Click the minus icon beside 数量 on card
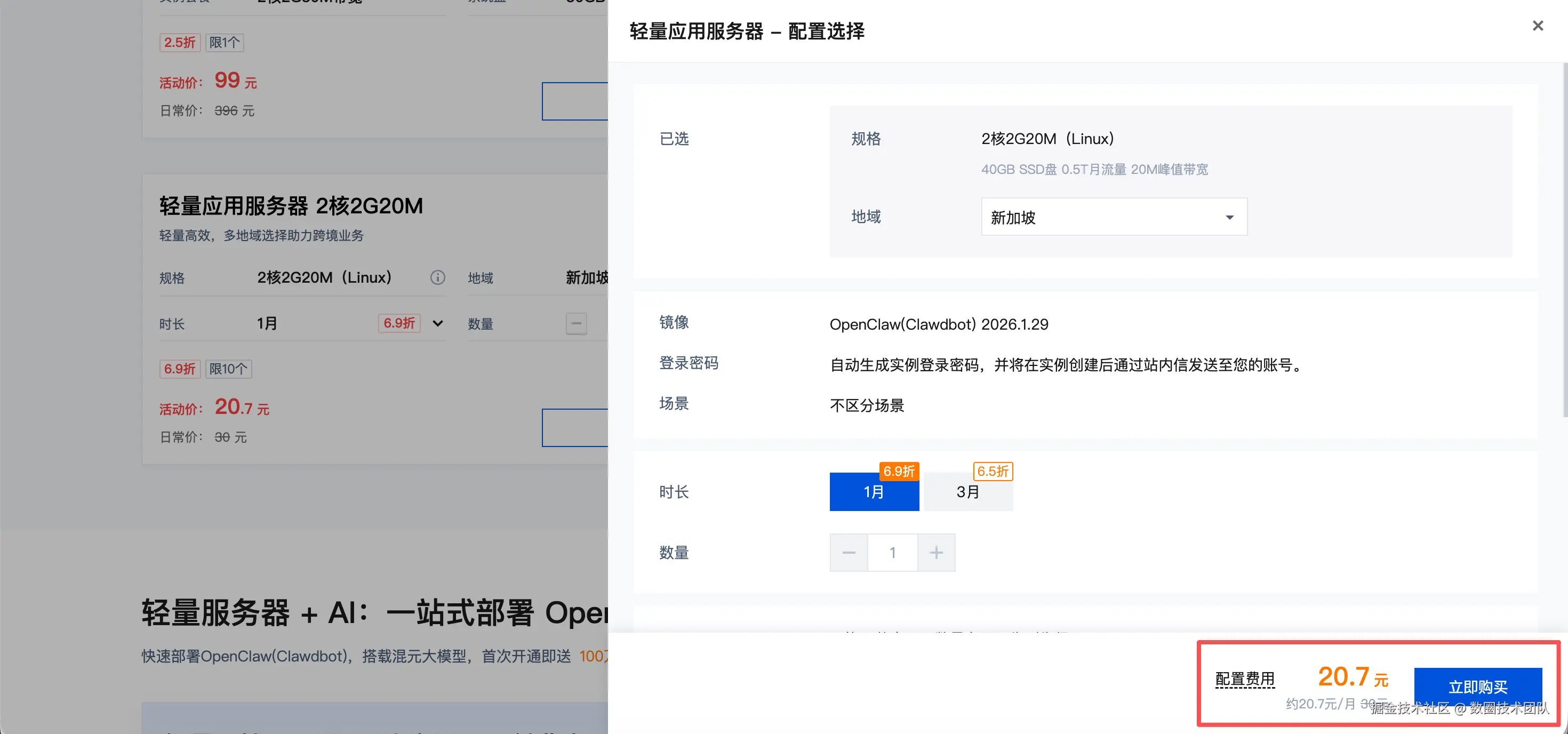Viewport: 1568px width, 734px height. point(576,323)
